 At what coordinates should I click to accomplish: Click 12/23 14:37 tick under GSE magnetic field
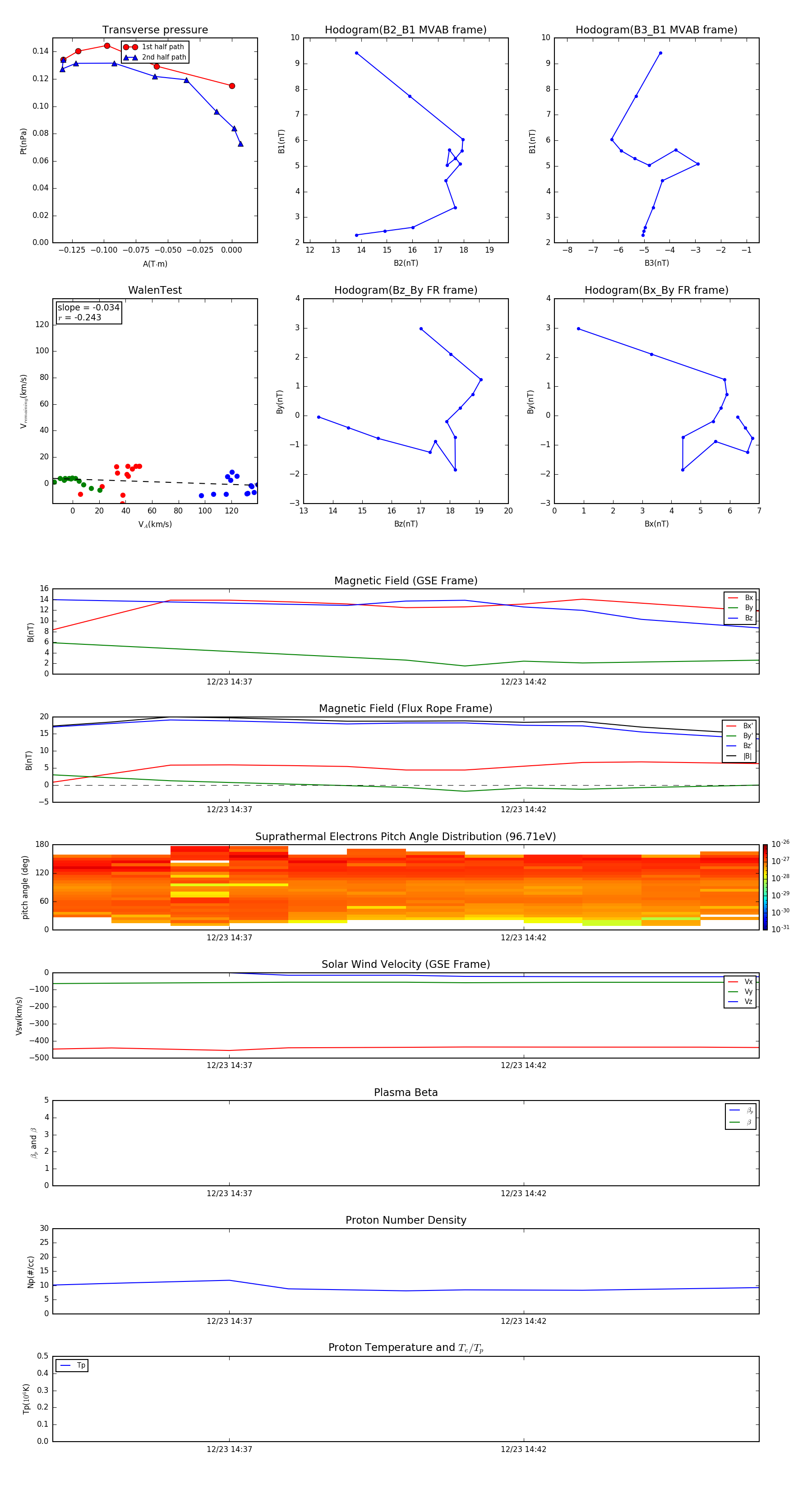pyautogui.click(x=230, y=681)
